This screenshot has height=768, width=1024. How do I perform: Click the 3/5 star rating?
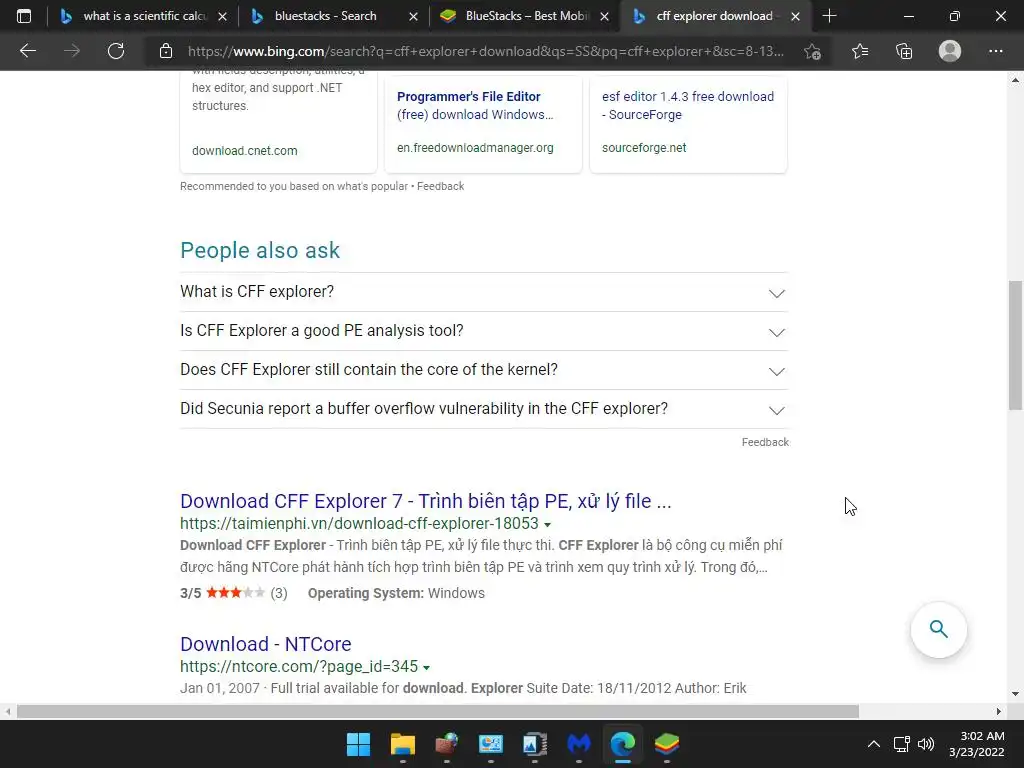pyautogui.click(x=234, y=593)
